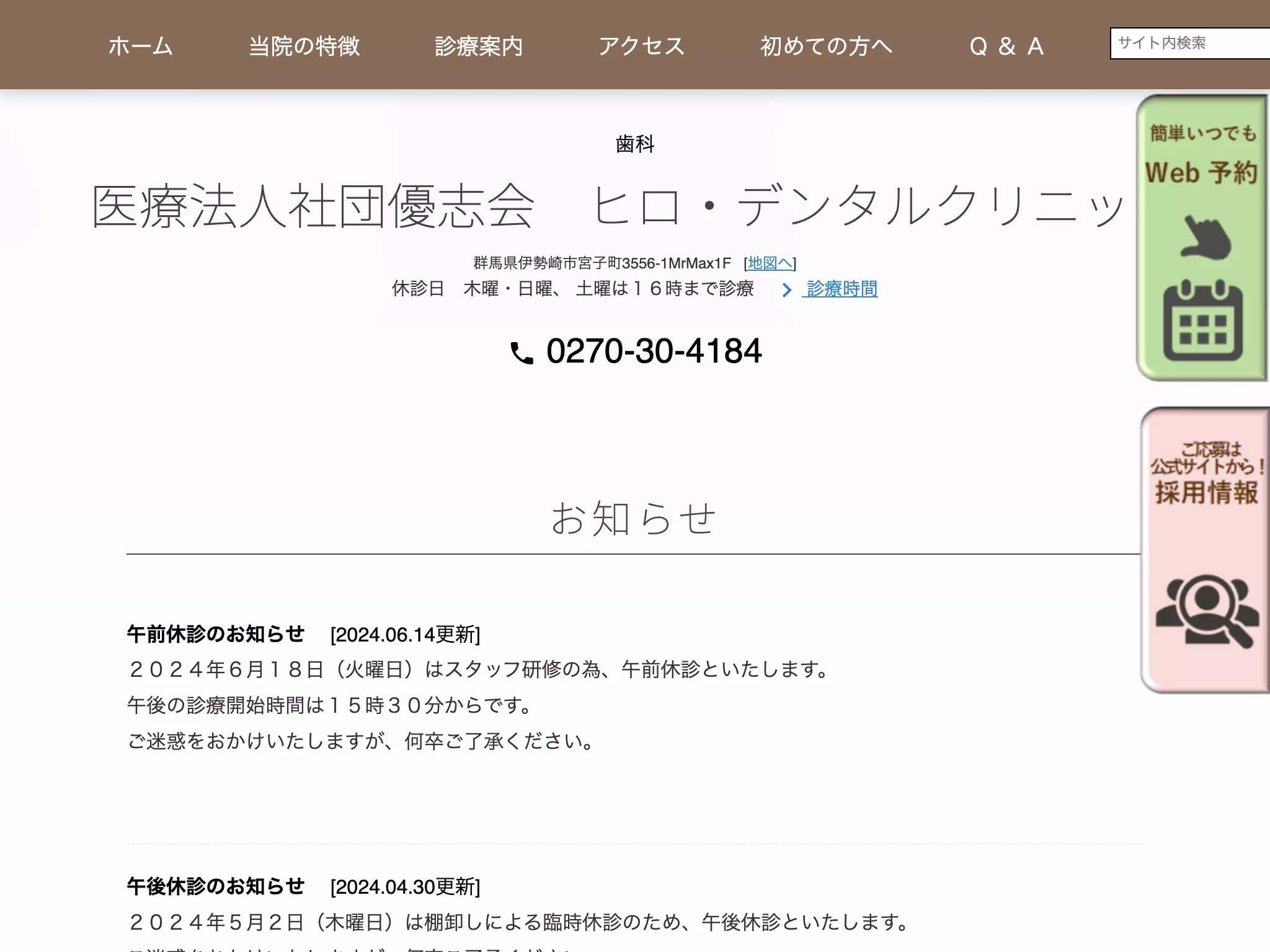Open the 診療時間 link
The height and width of the screenshot is (952, 1270).
tap(841, 289)
